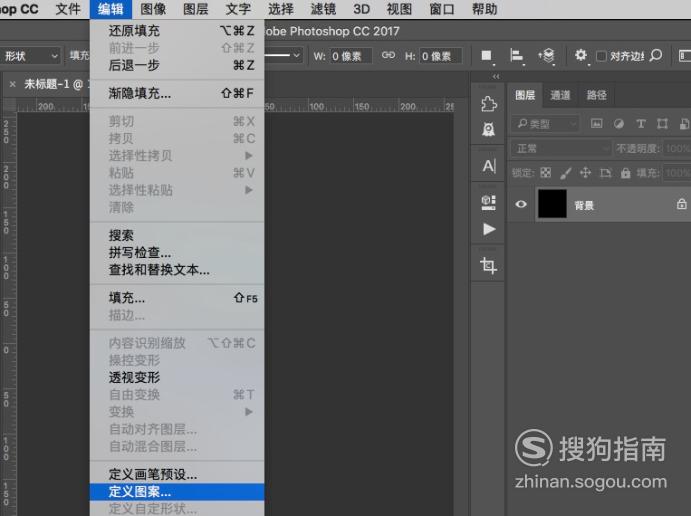Toggle the 对齐边缘 checkbox

click(x=601, y=56)
